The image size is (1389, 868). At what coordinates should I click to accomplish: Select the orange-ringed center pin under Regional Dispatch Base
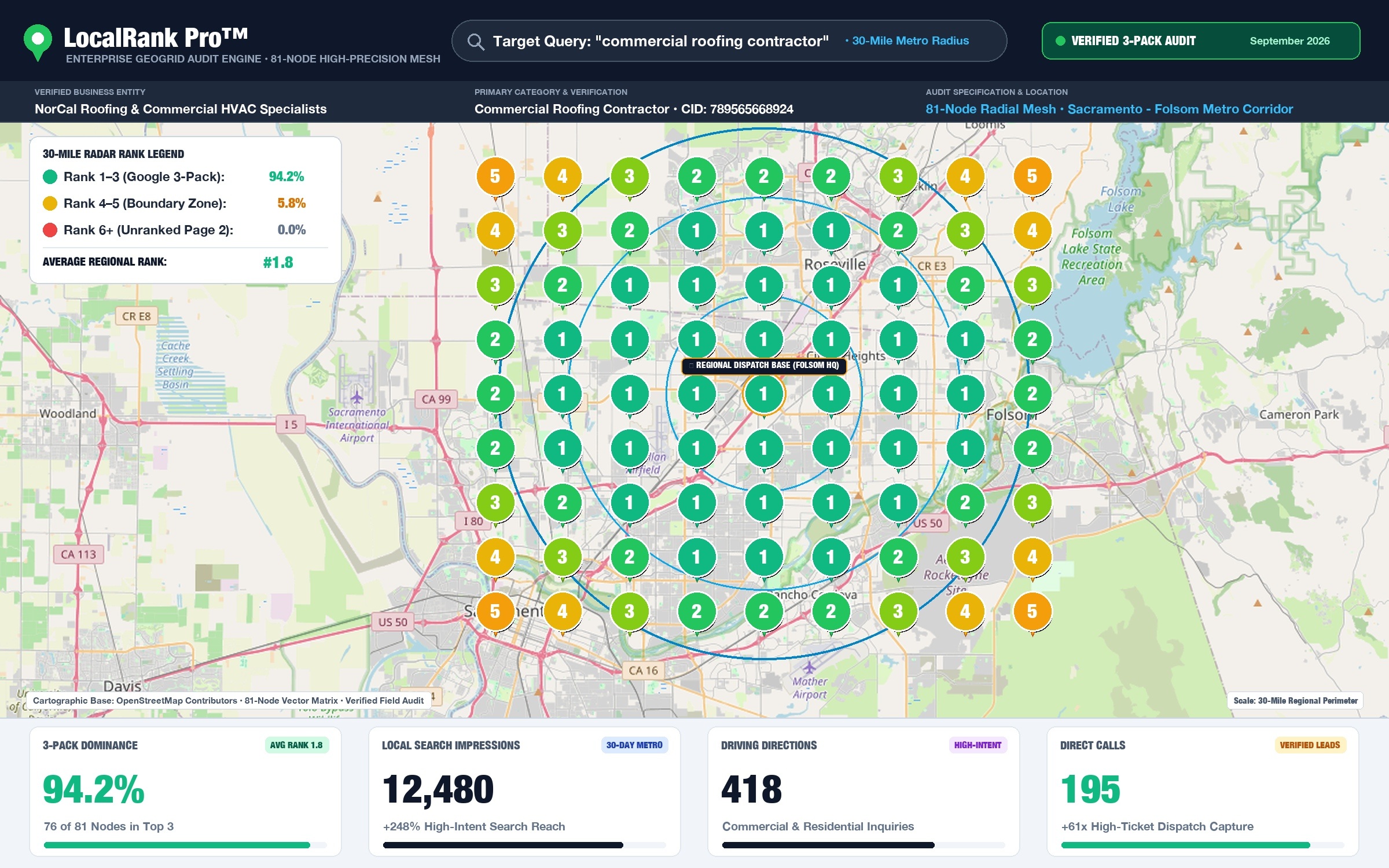click(763, 393)
